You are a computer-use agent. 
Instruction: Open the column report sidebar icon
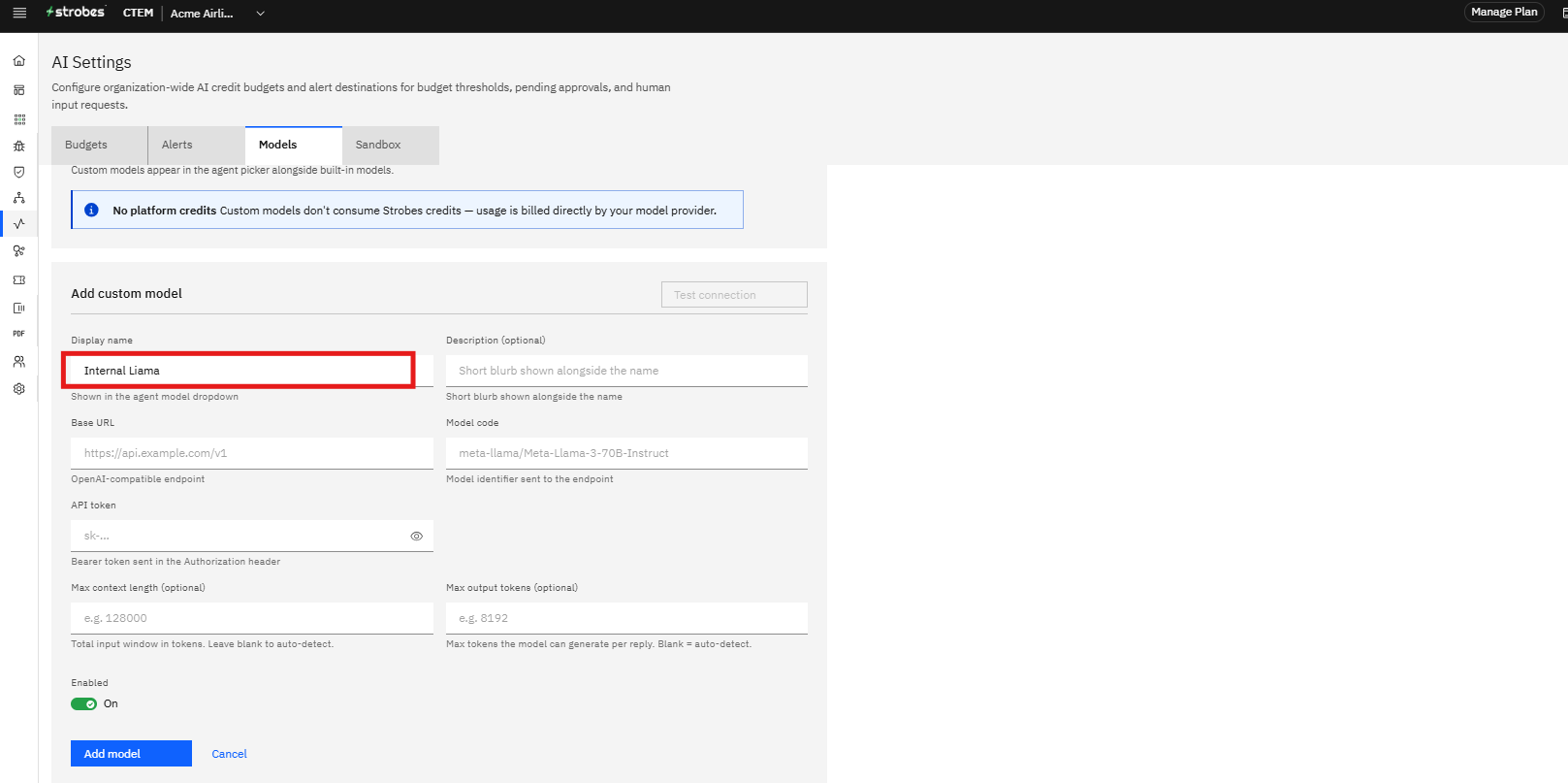point(18,309)
